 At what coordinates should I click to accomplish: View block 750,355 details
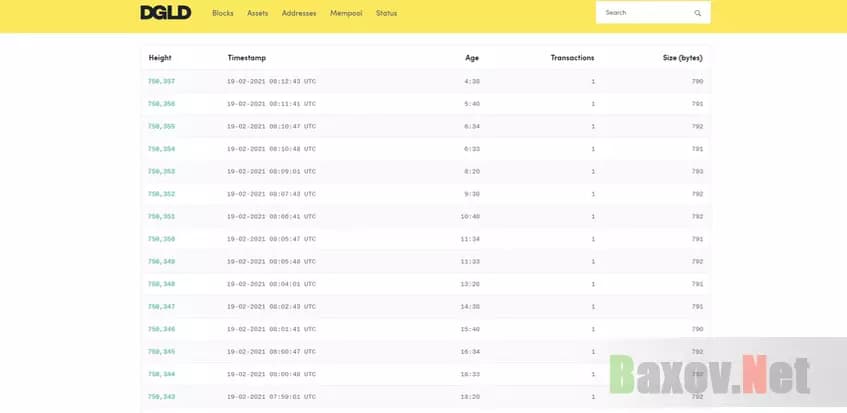click(161, 126)
